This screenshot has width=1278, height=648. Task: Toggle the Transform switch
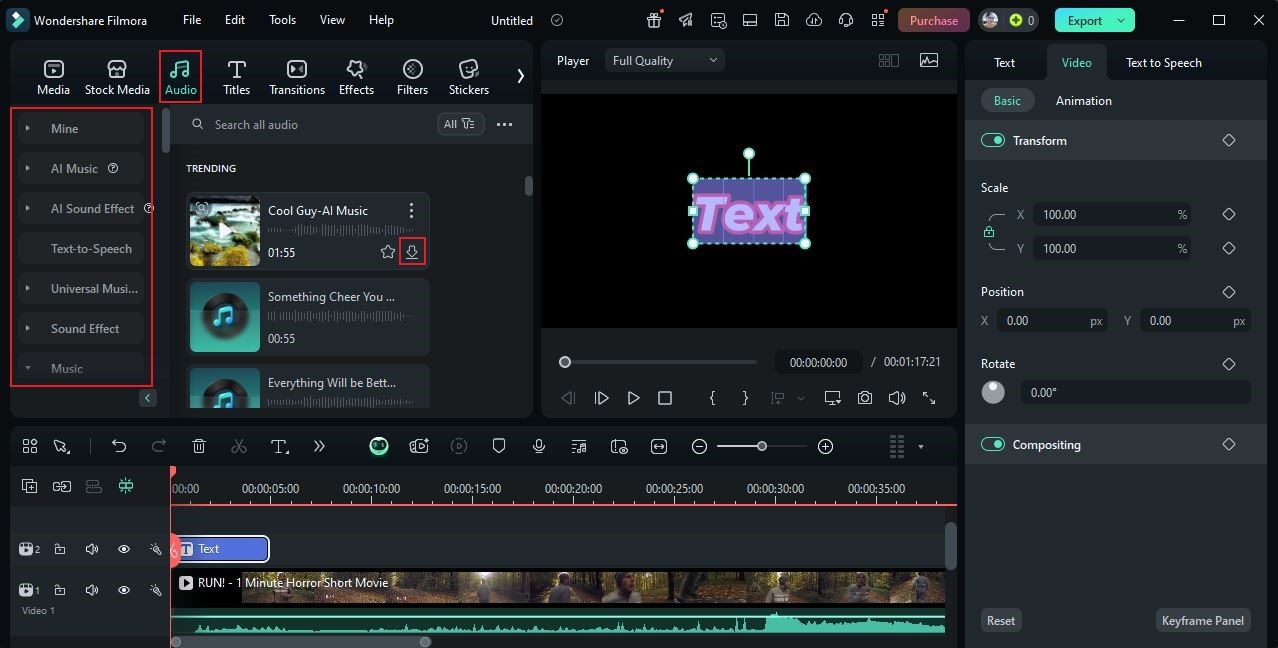pos(992,141)
